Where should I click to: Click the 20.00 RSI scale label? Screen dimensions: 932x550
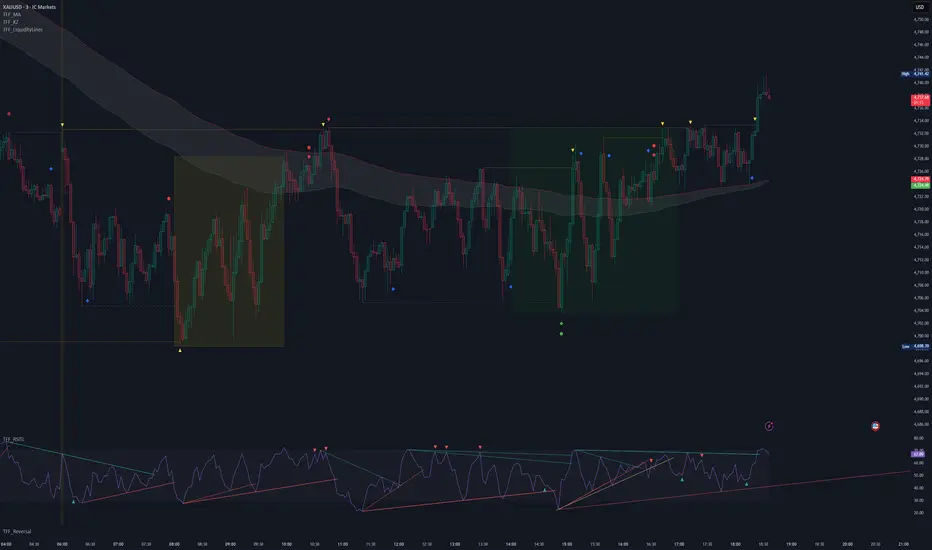pyautogui.click(x=919, y=513)
